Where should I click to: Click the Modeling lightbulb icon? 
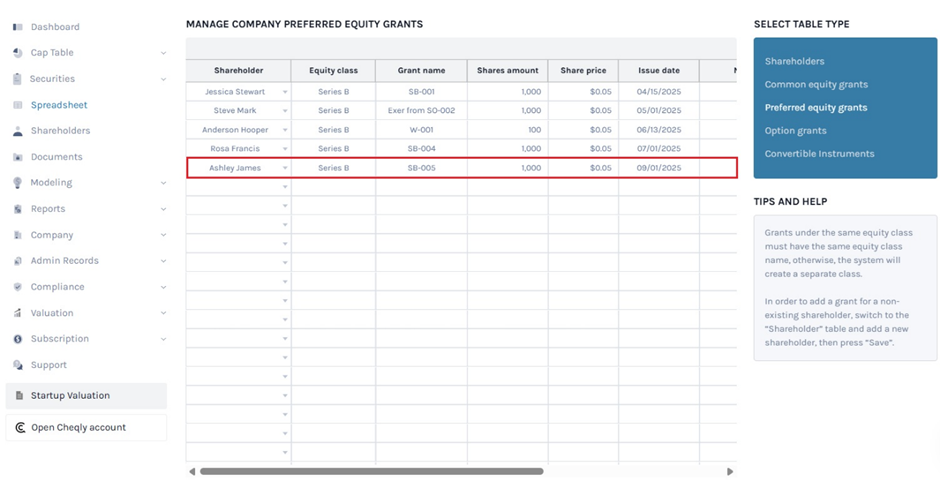coord(18,183)
